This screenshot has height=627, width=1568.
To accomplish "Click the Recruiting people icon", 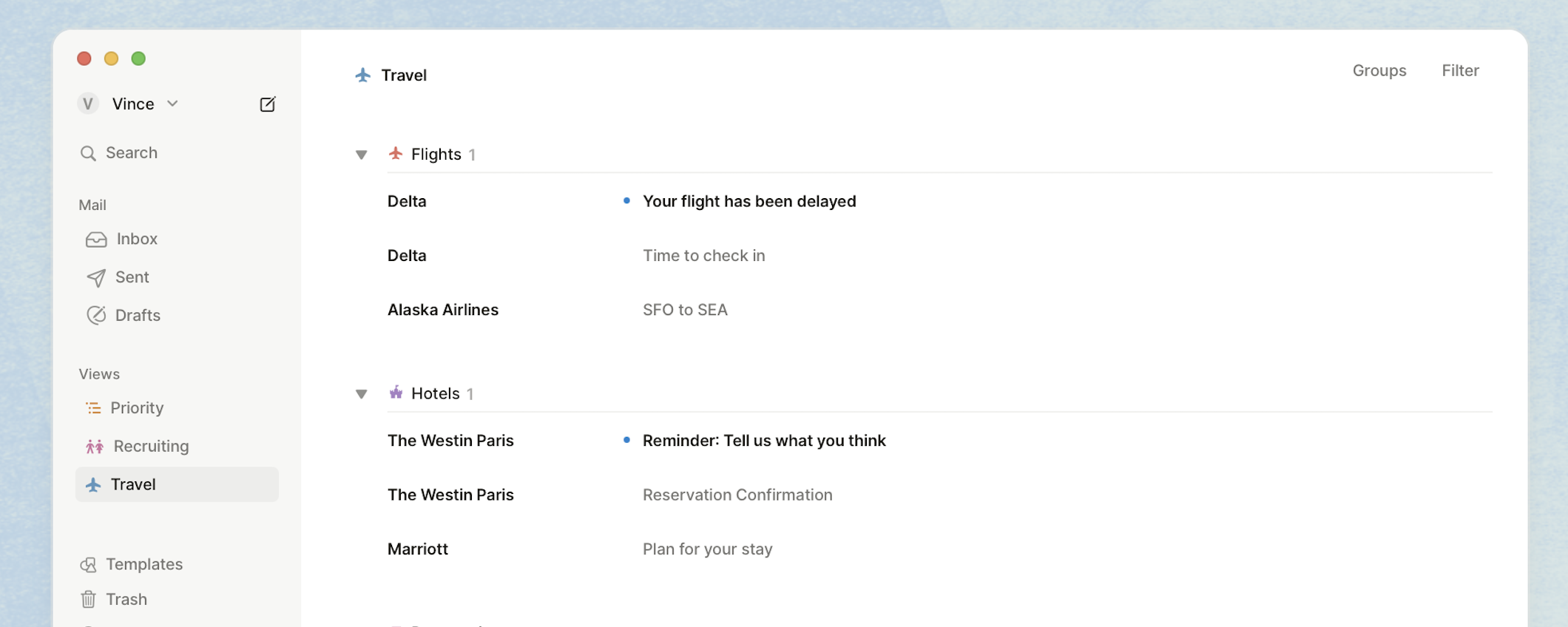I will [95, 447].
